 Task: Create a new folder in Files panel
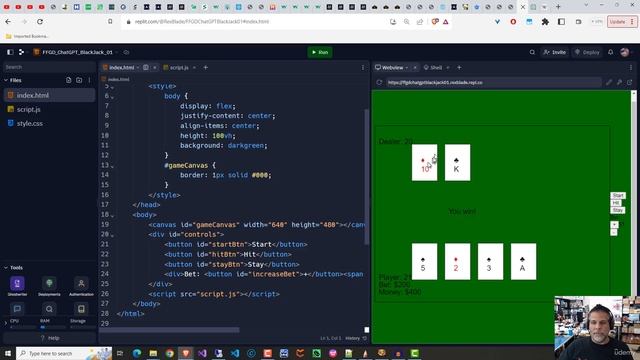tap(79, 80)
